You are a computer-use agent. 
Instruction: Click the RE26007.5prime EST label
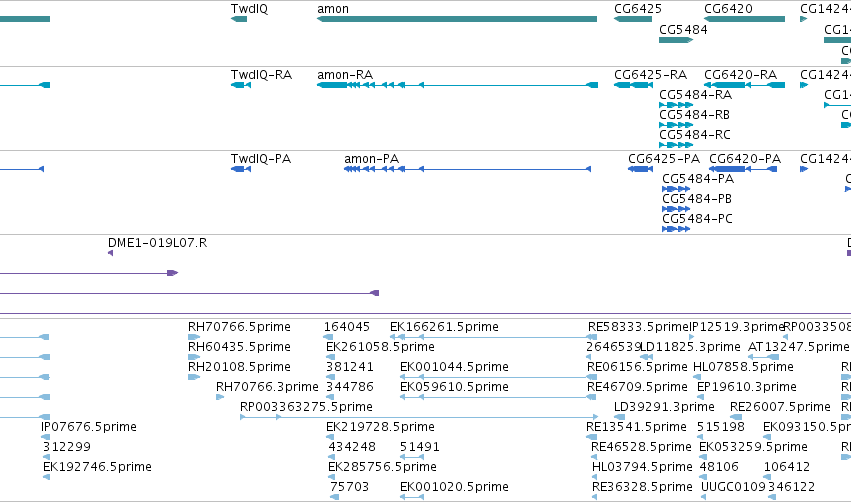pos(780,407)
